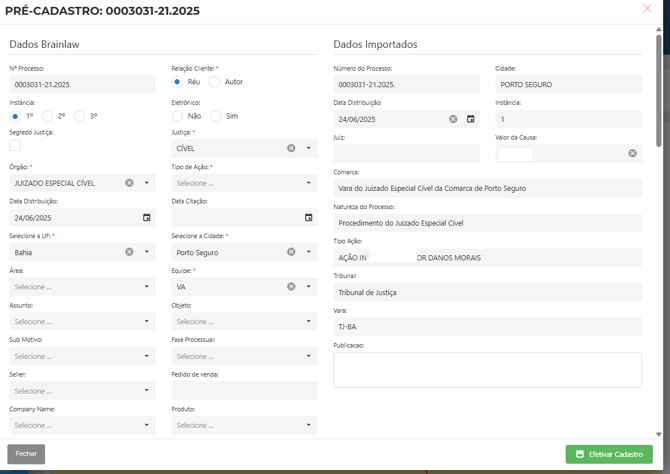This screenshot has height=474, width=670.
Task: Clear the Valor da Causa field
Action: pos(632,153)
